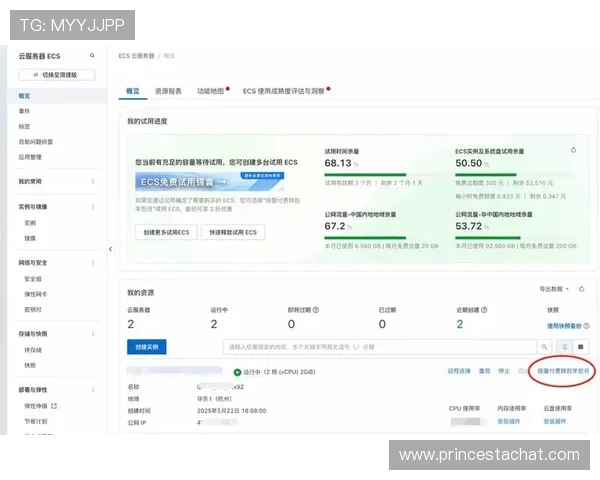This screenshot has height=480, width=600.
Task: Open the 存储与快照 section more-options dots
Action: [x=93, y=334]
